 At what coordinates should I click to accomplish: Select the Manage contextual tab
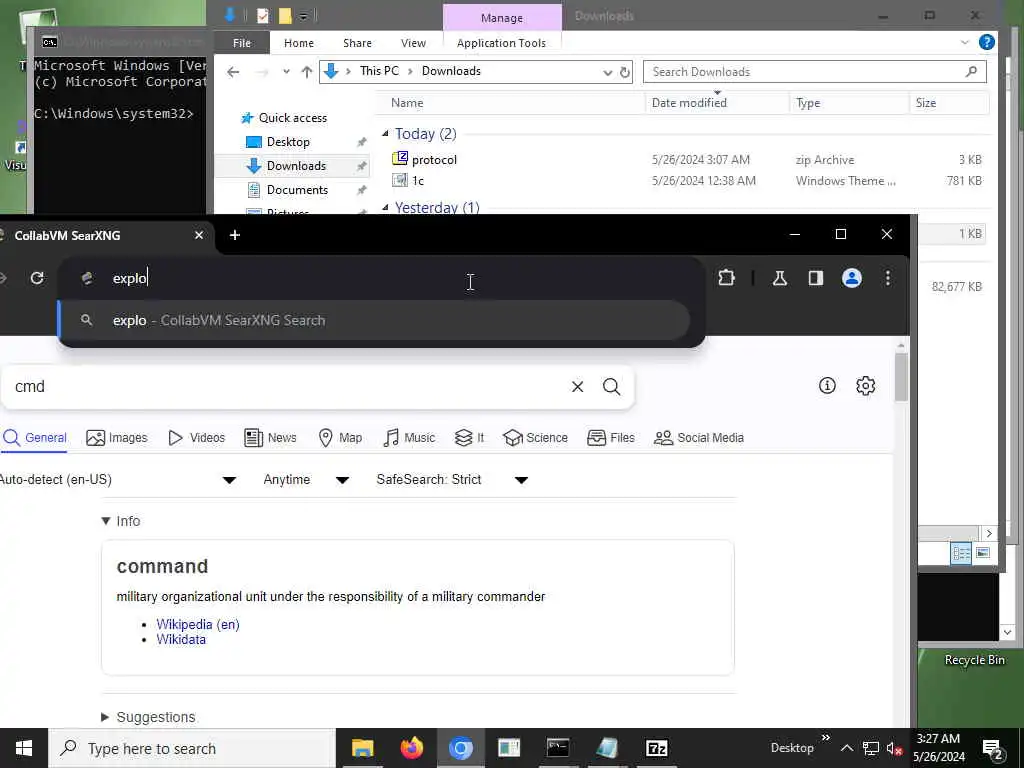click(502, 18)
